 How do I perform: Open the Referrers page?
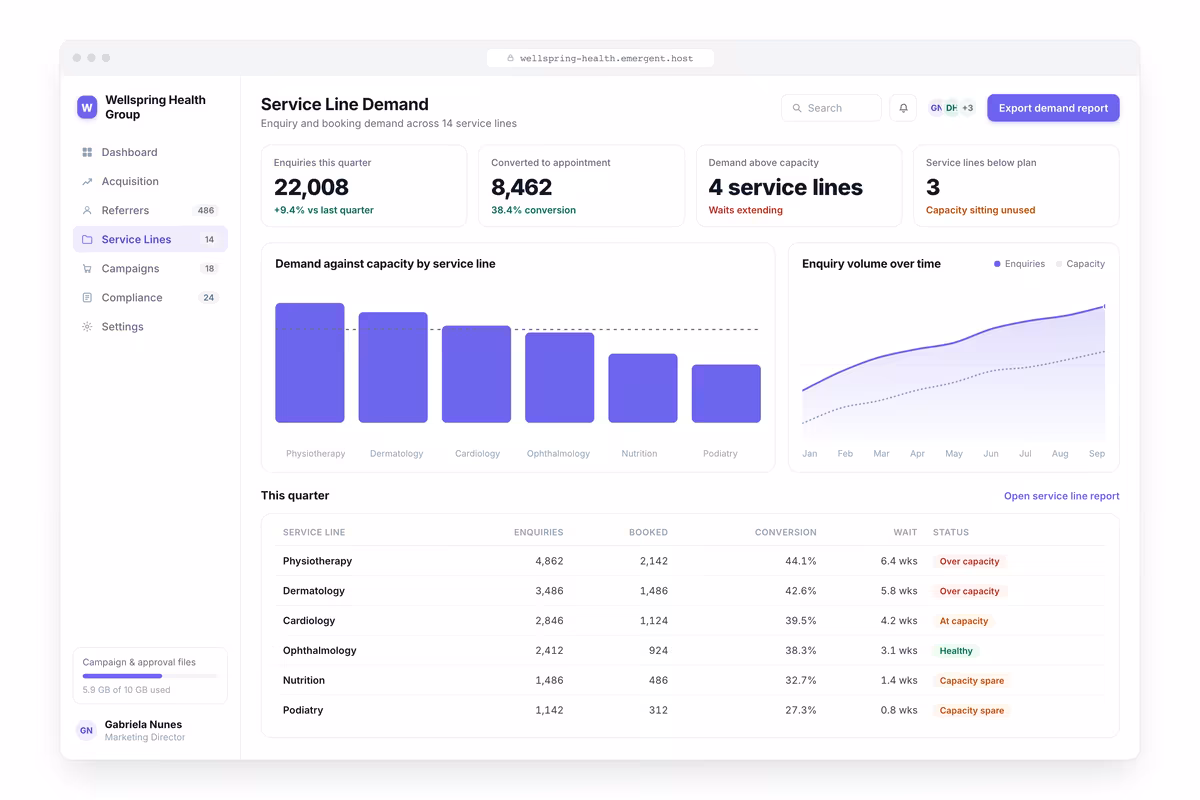tap(150, 210)
